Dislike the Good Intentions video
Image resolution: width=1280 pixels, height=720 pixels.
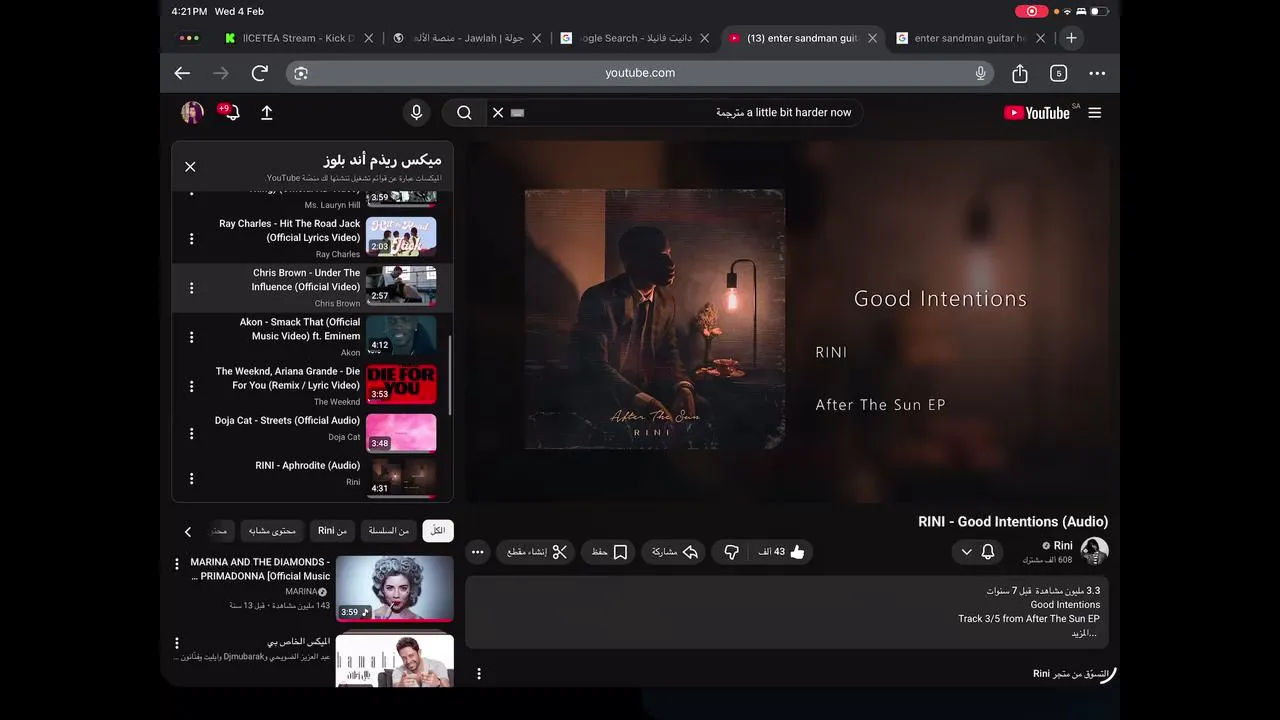(731, 552)
